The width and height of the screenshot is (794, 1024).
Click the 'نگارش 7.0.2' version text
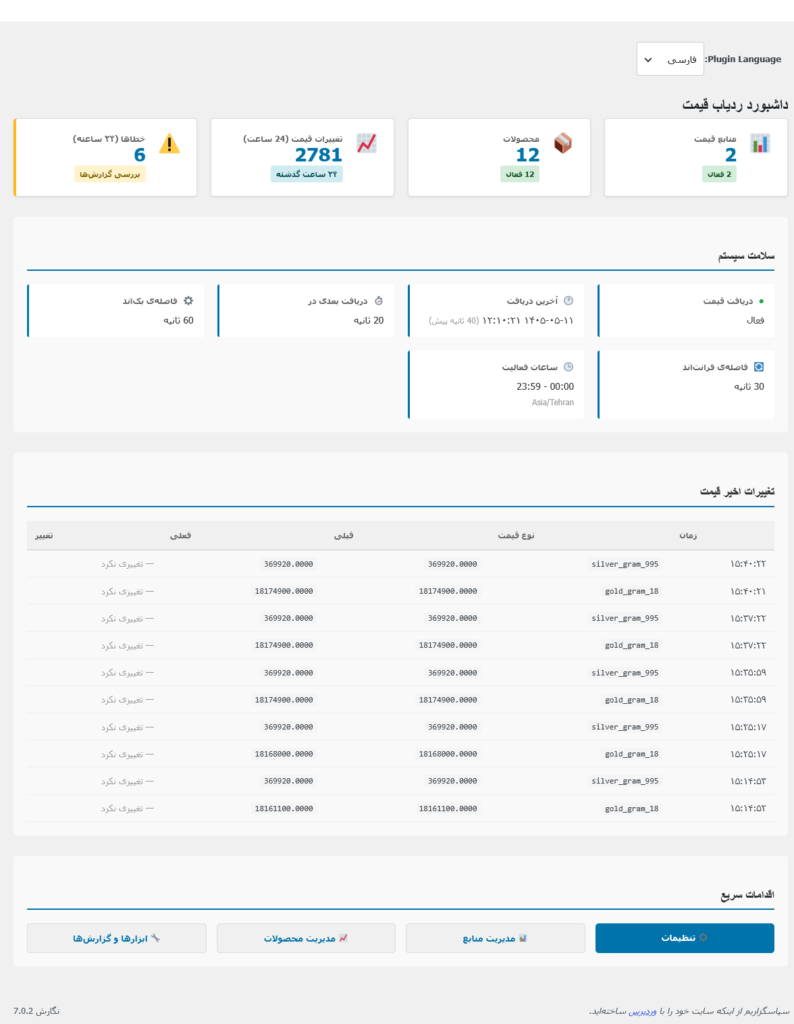37,1011
